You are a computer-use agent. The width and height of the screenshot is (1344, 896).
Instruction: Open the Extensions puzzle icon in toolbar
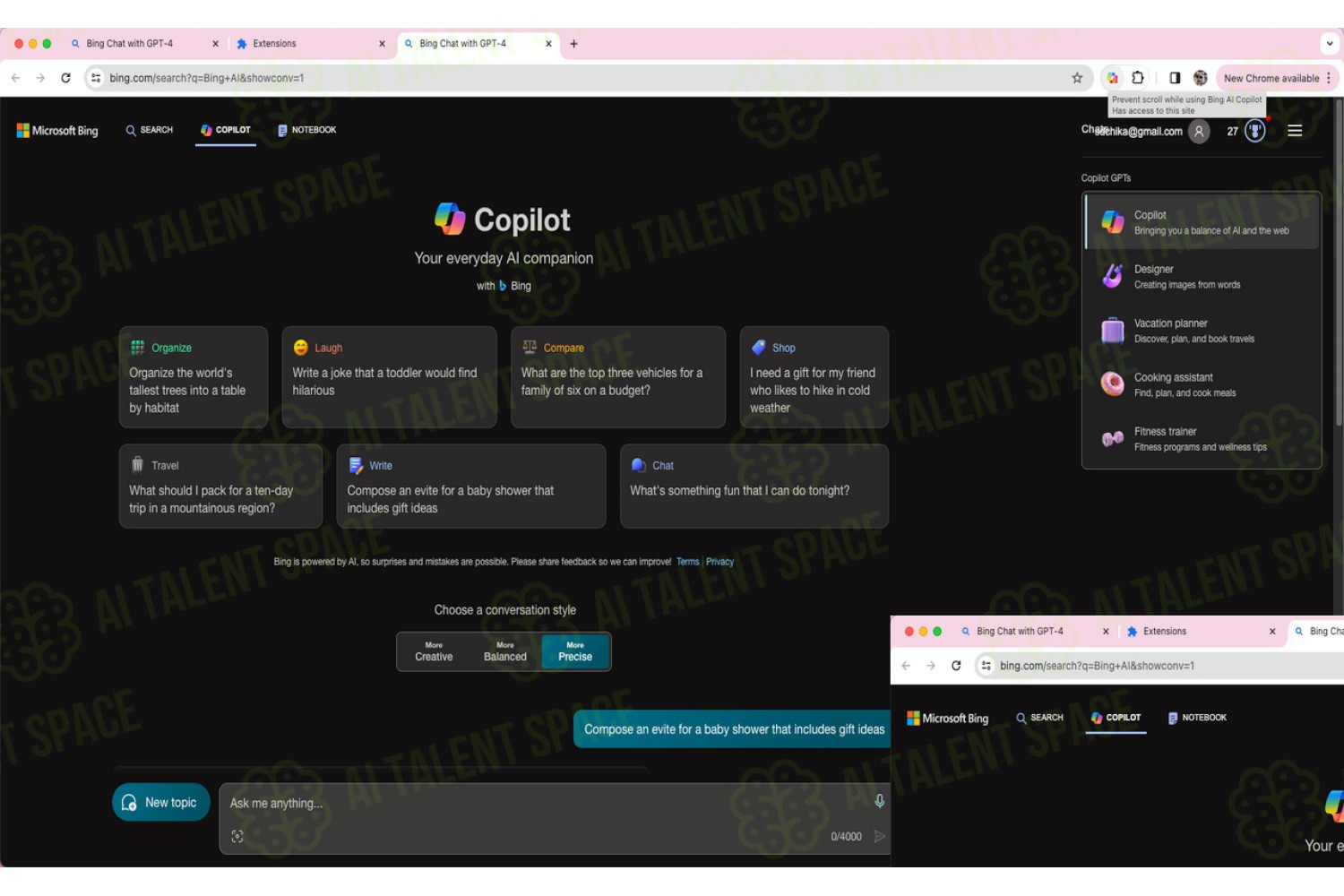coord(1138,78)
